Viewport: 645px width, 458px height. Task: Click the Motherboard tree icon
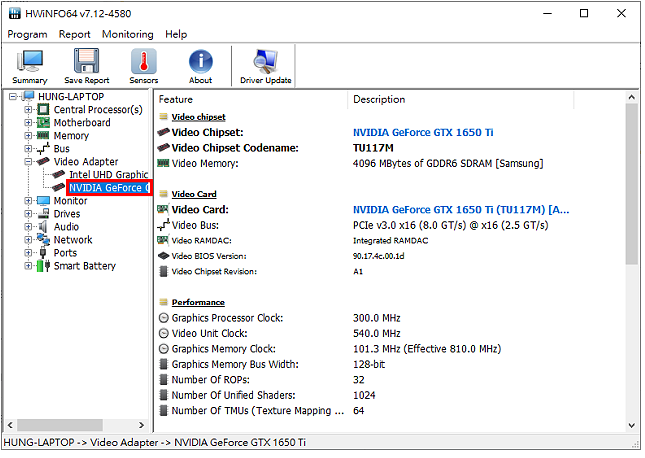pyautogui.click(x=43, y=123)
